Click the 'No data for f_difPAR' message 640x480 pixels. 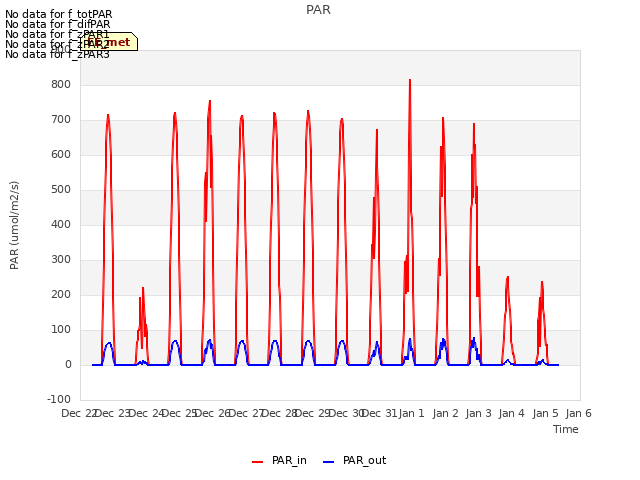pos(58,24)
